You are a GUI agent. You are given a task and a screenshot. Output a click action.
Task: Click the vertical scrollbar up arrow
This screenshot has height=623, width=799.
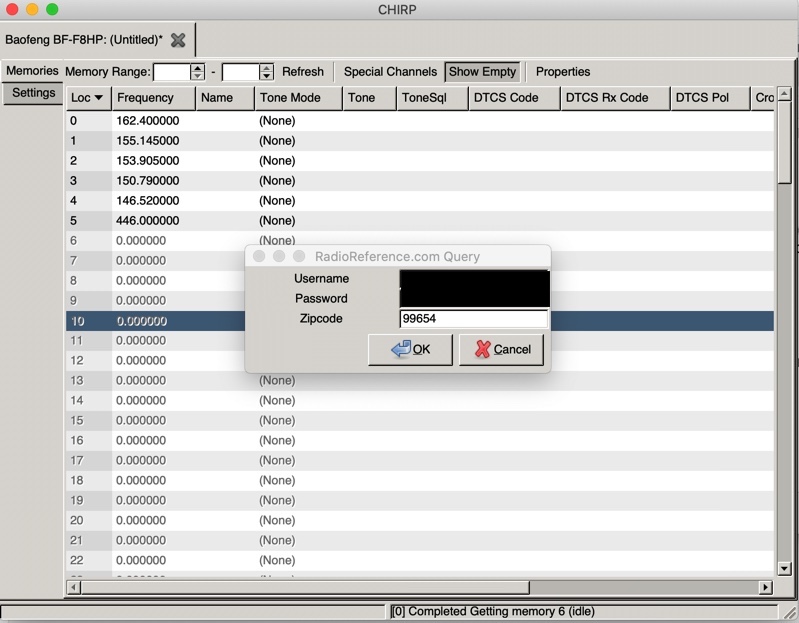(784, 93)
